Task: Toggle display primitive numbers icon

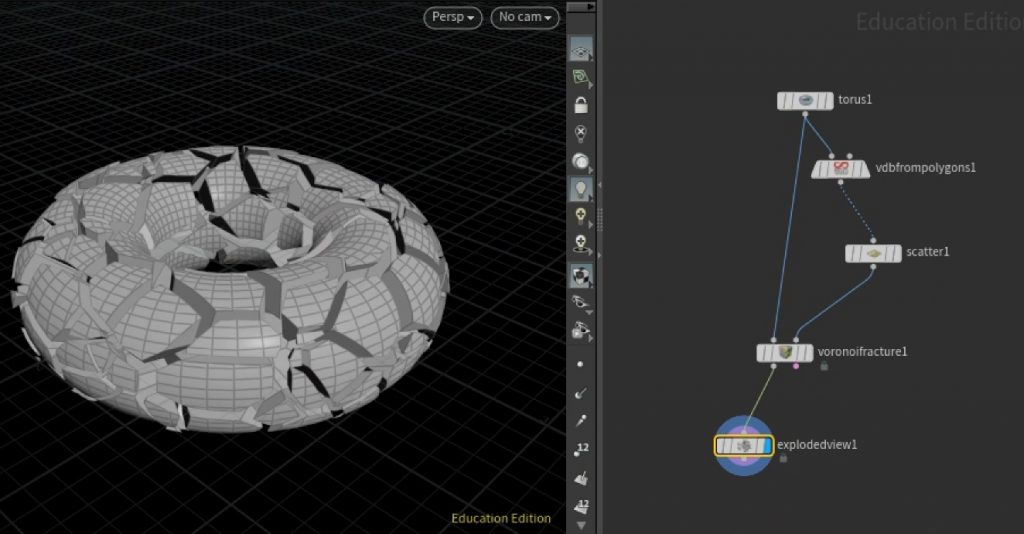Action: [581, 505]
